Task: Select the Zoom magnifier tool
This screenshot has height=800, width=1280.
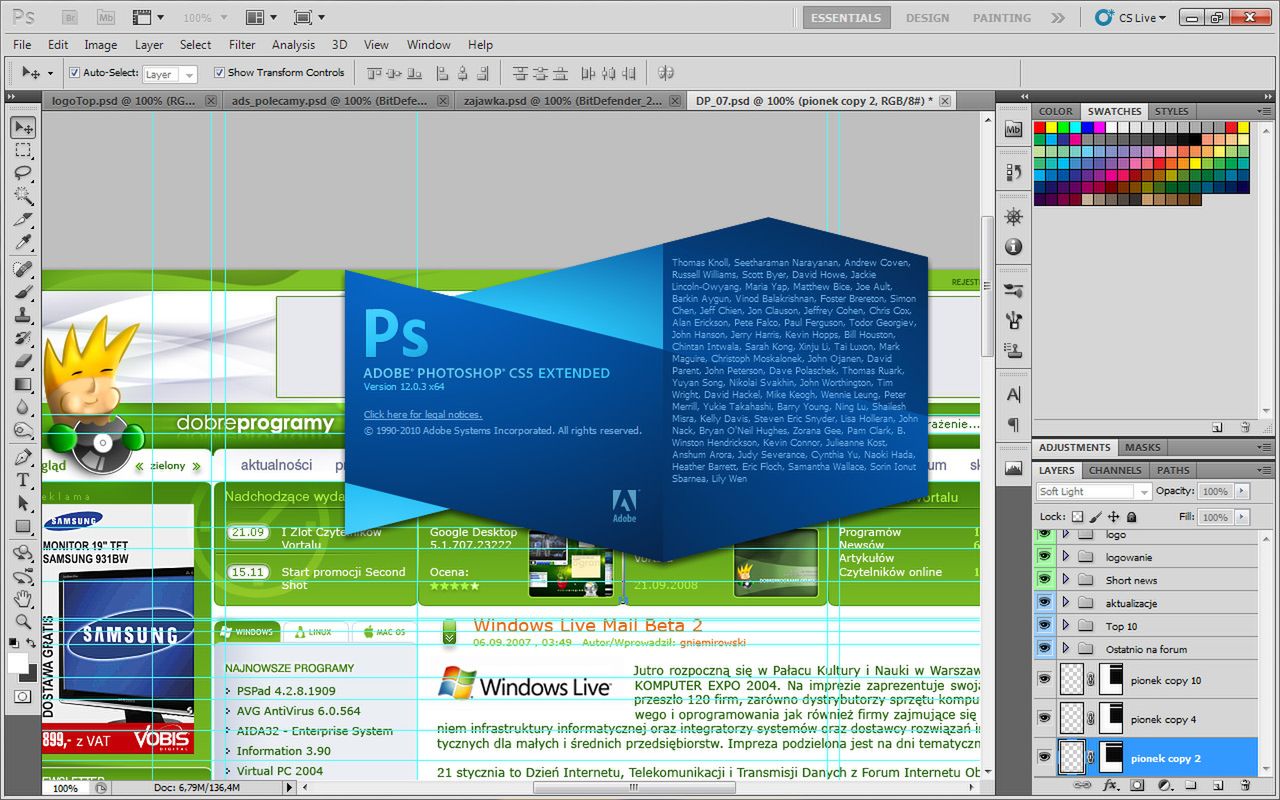Action: point(23,621)
